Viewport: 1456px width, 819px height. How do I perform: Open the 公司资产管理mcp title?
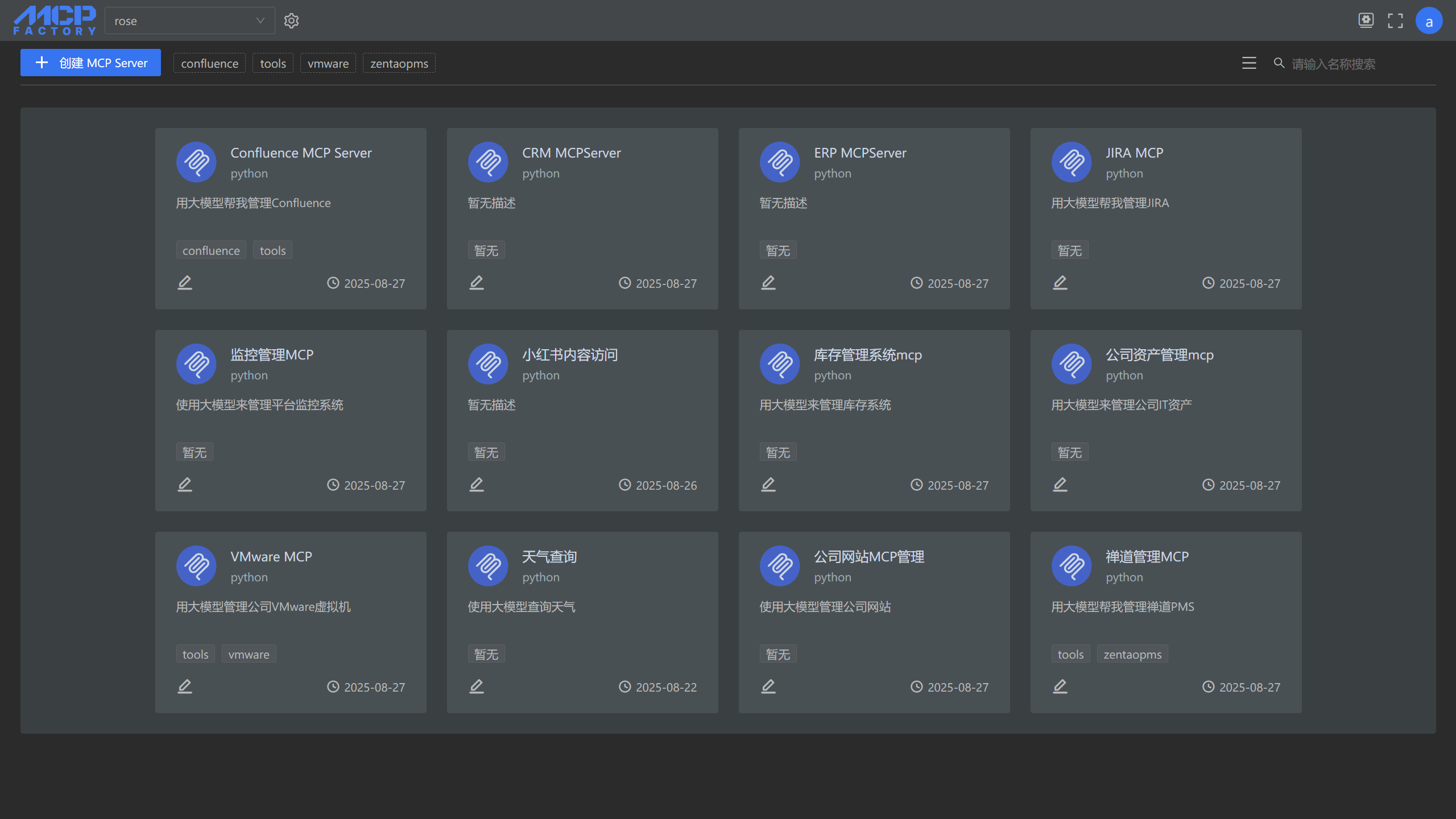point(1160,355)
